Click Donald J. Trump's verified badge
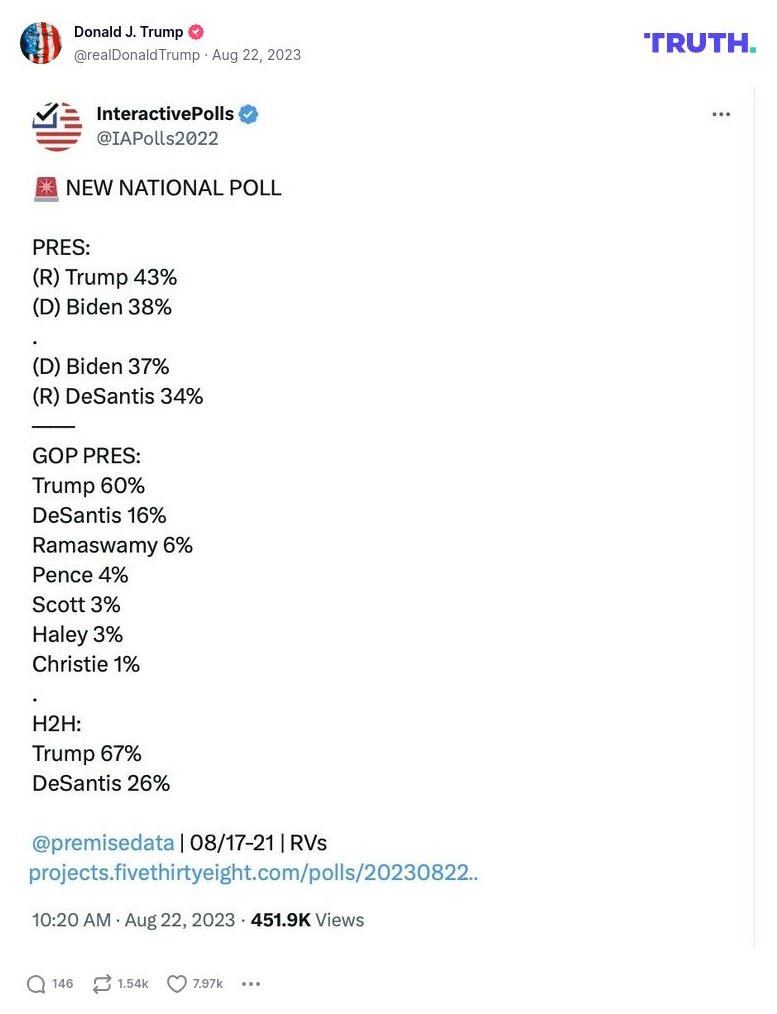 196,31
